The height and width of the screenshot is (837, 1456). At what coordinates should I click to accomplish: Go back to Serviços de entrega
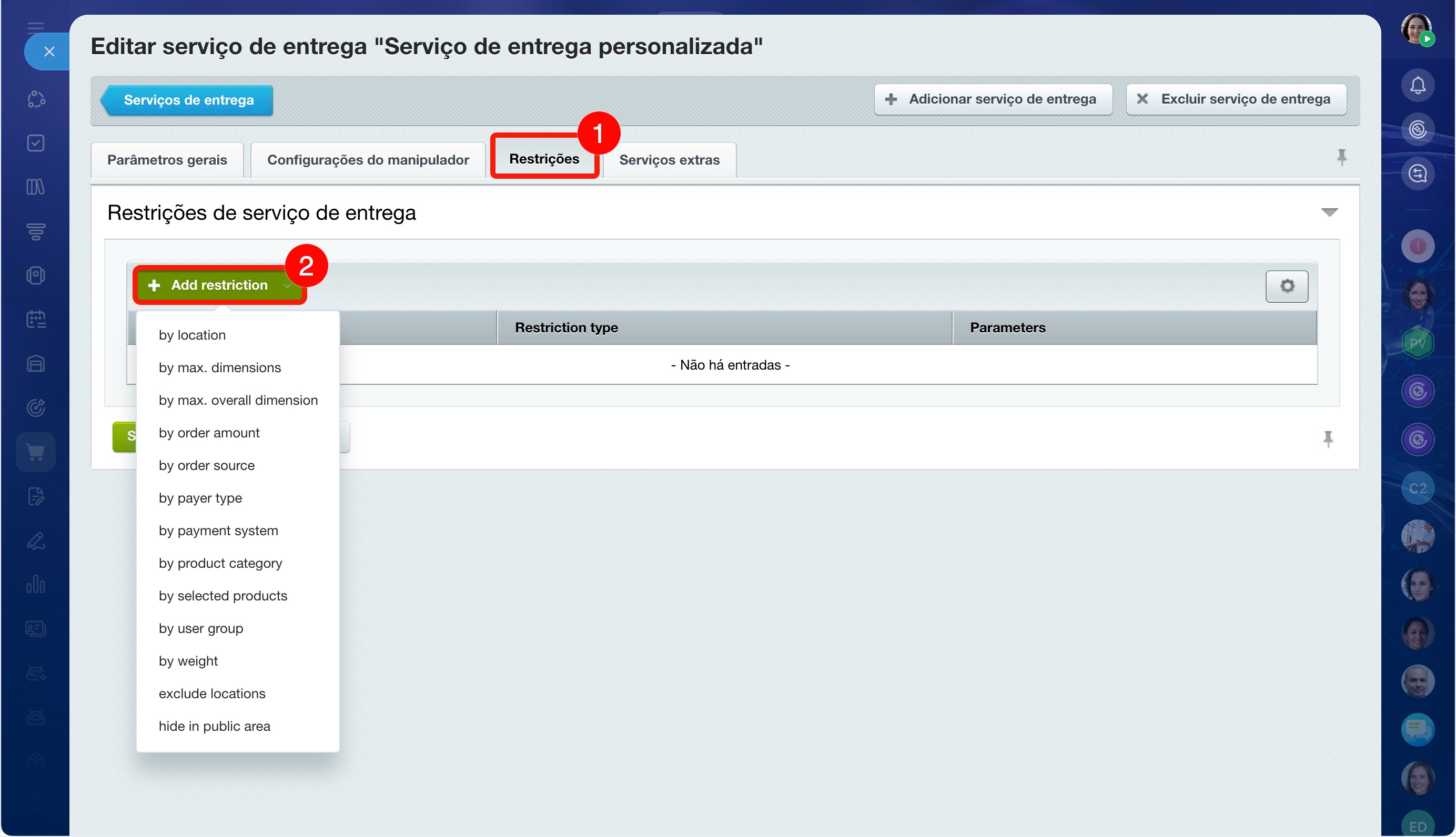point(187,100)
